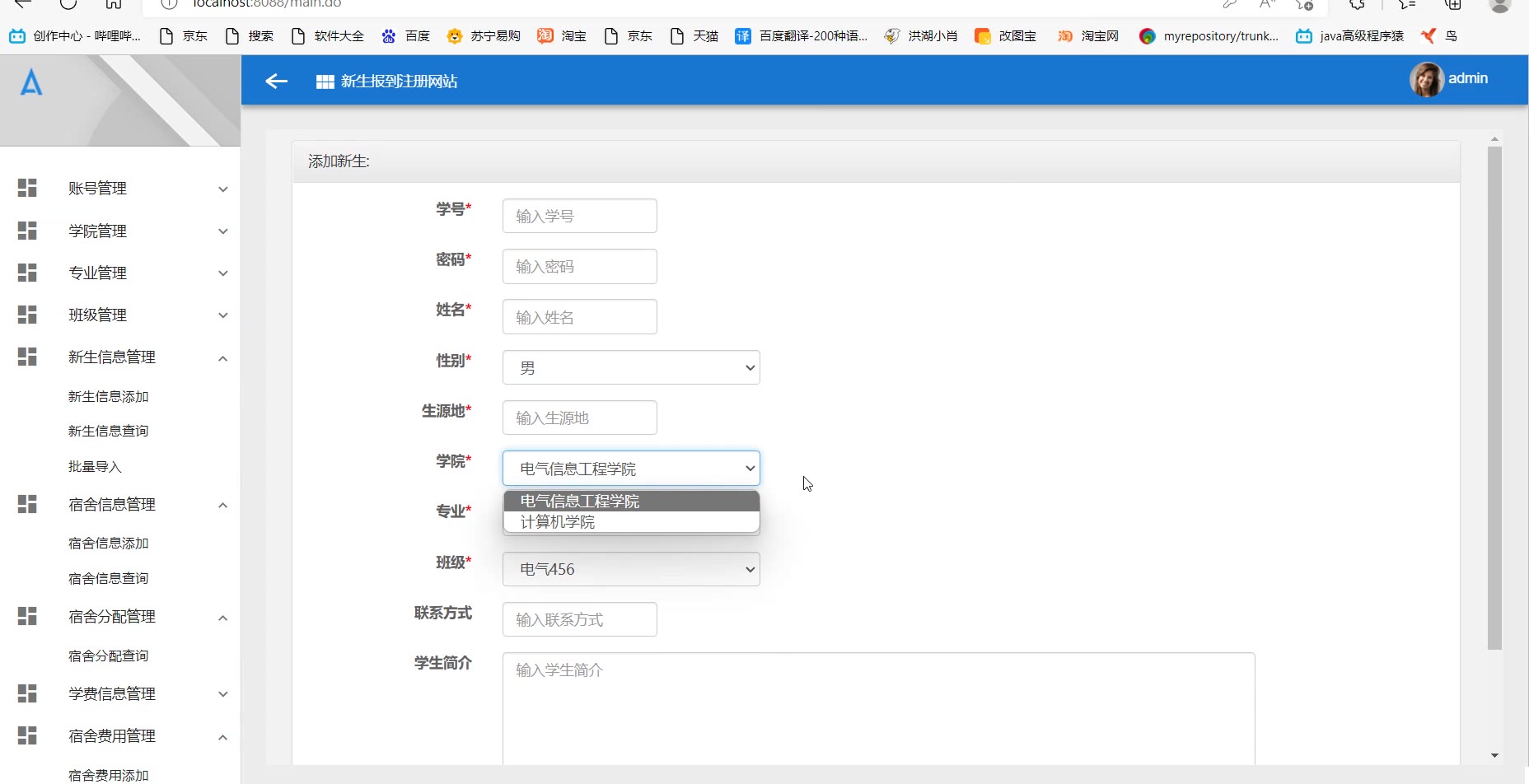Click the 新生报到注册网站 site title
Image resolution: width=1529 pixels, height=784 pixels.
click(400, 82)
